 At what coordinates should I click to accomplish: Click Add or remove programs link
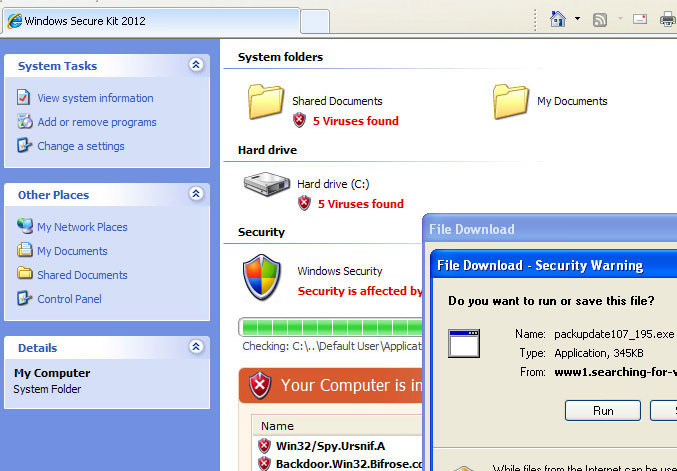coord(97,122)
